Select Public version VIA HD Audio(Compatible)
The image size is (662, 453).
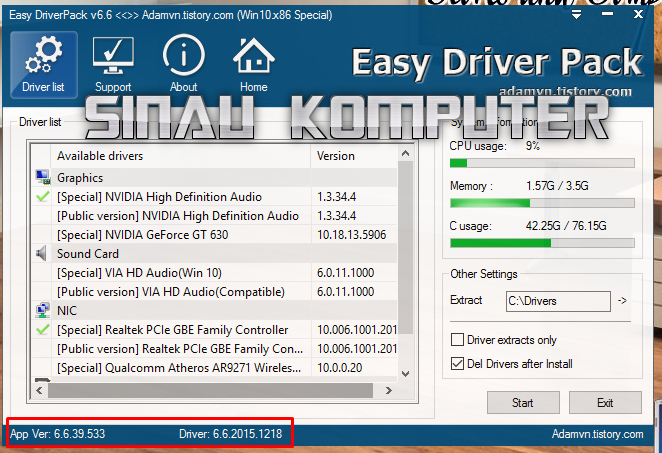click(x=214, y=292)
